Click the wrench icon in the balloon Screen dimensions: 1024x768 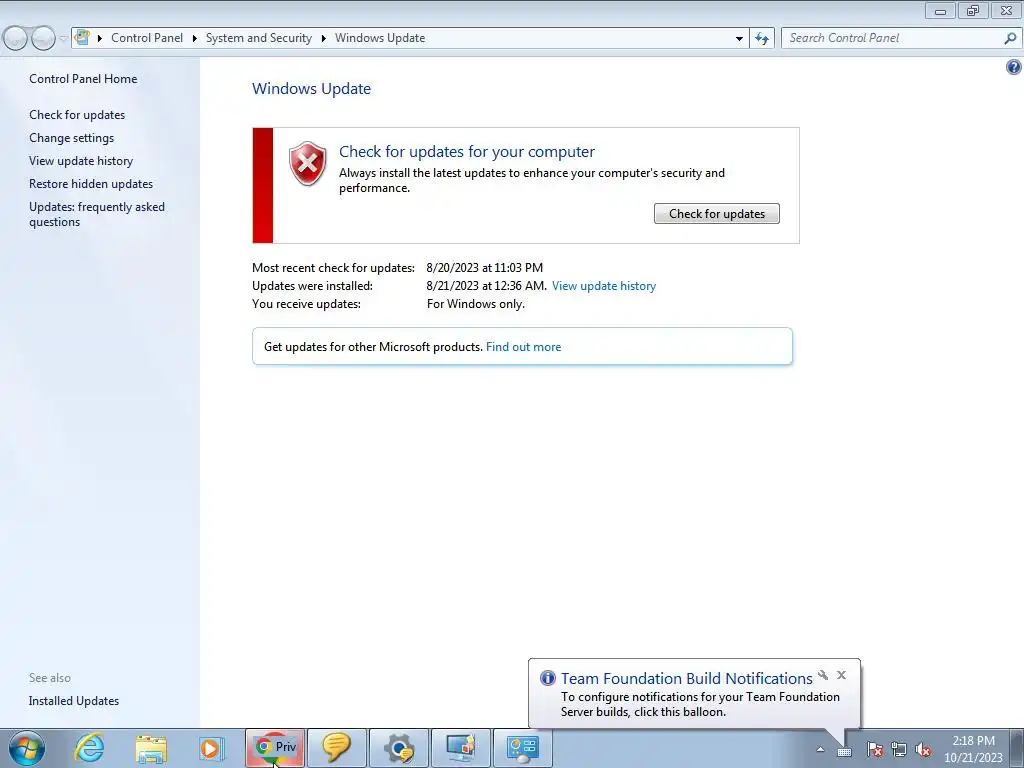click(x=823, y=675)
